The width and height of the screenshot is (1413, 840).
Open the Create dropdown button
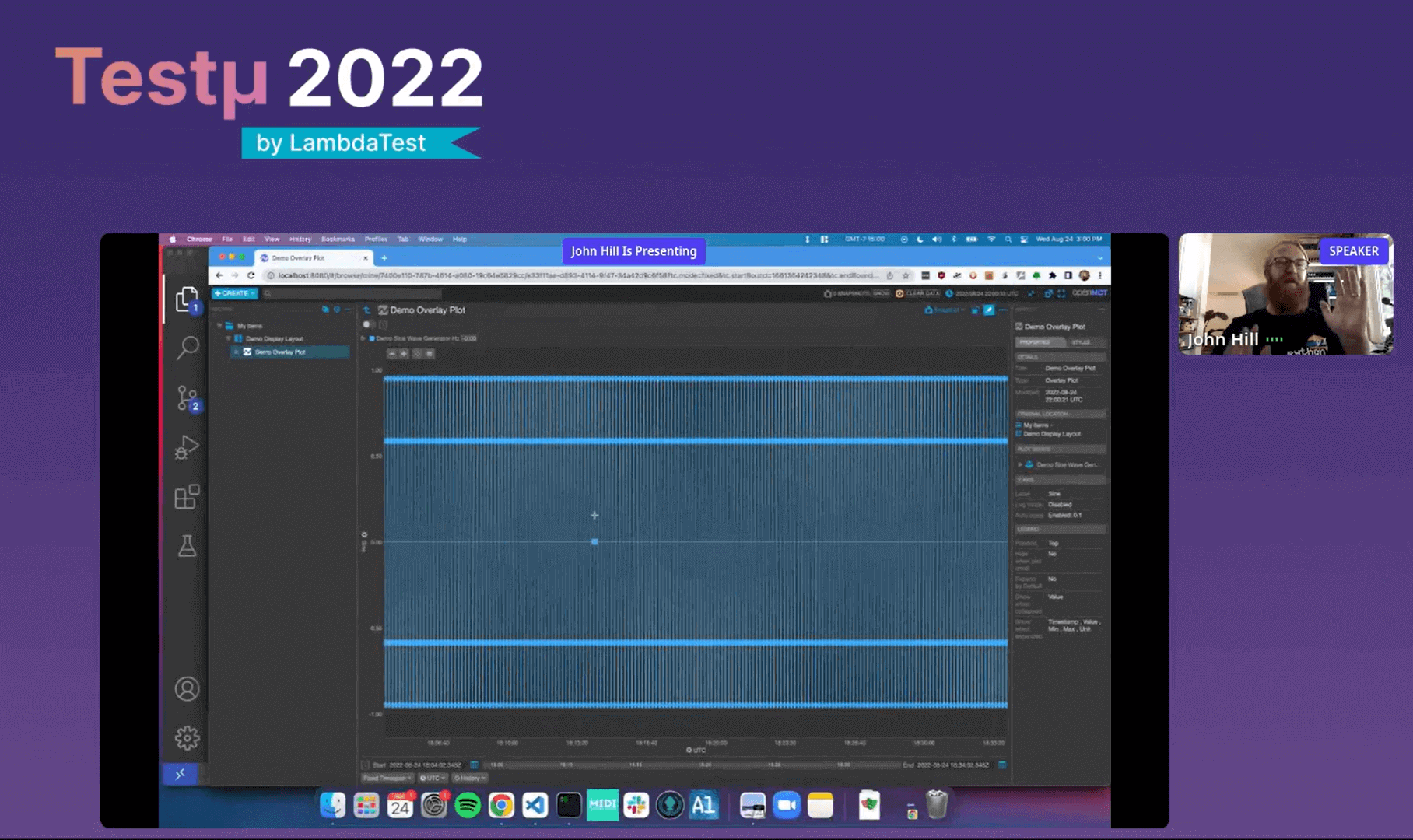pos(234,293)
